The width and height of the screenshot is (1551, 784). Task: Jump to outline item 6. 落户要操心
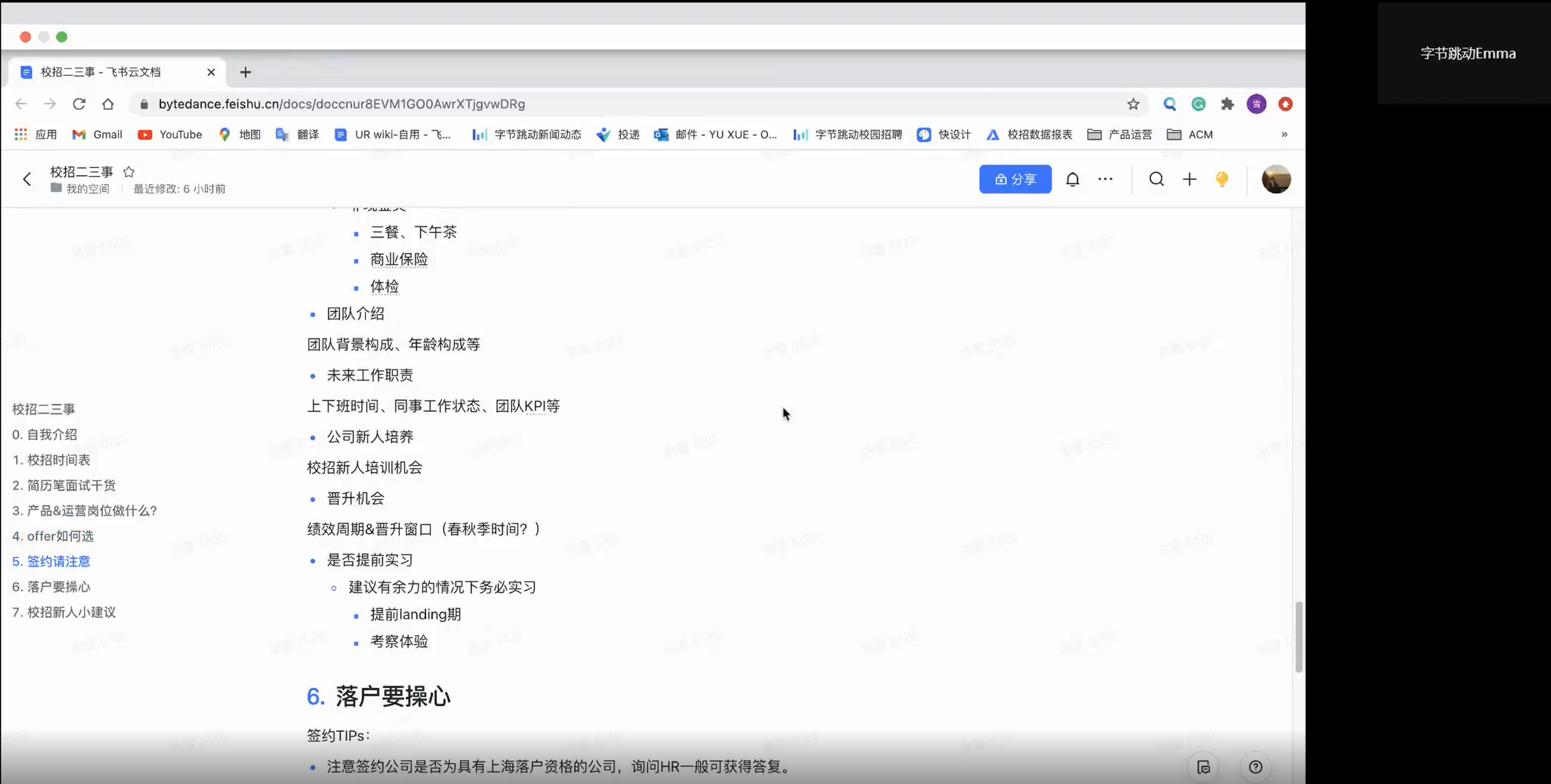[x=51, y=587]
